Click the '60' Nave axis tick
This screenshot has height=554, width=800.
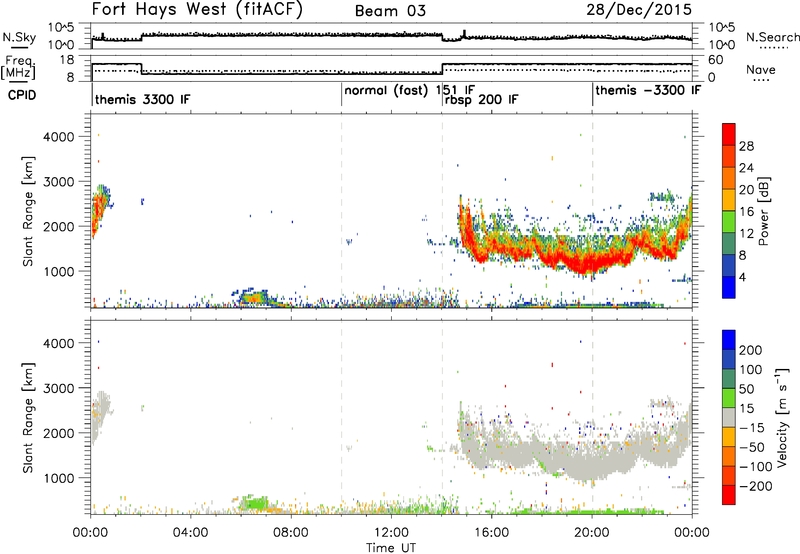click(716, 60)
